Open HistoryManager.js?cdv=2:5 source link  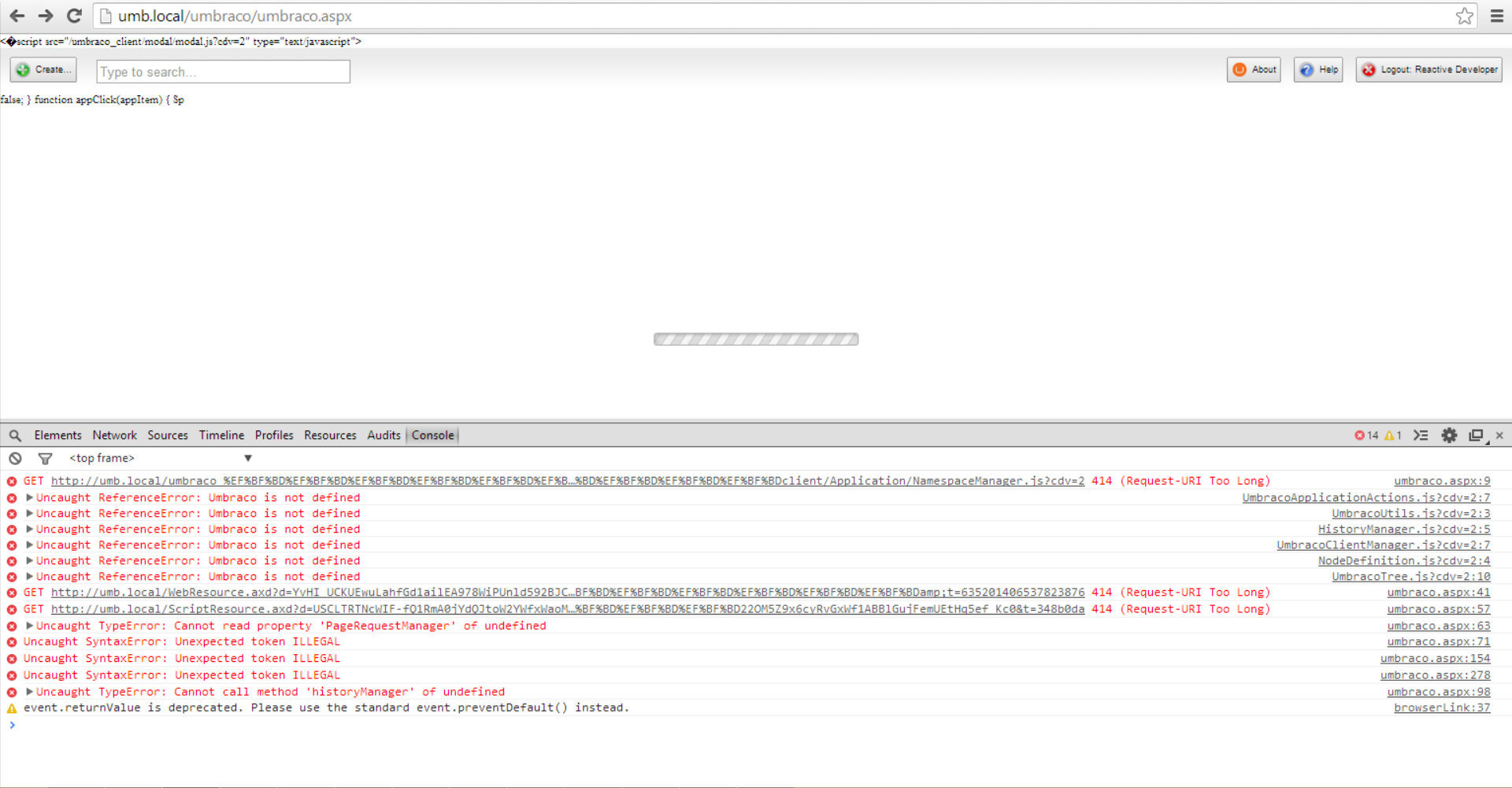coord(1404,529)
